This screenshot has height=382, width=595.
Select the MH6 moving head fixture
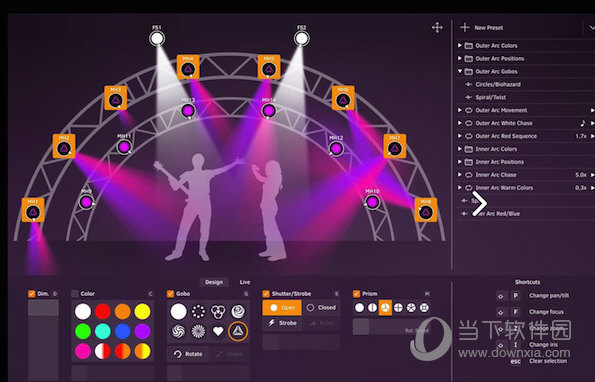(343, 98)
